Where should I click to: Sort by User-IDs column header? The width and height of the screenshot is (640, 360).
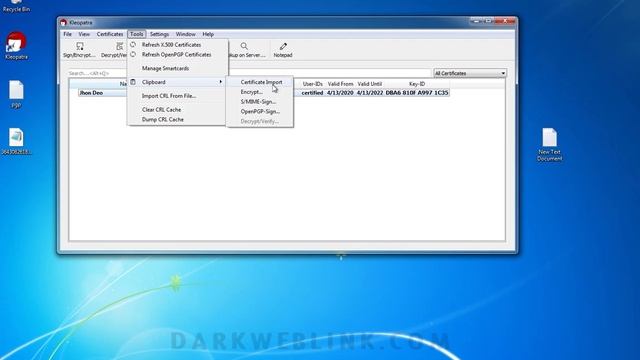pyautogui.click(x=313, y=84)
